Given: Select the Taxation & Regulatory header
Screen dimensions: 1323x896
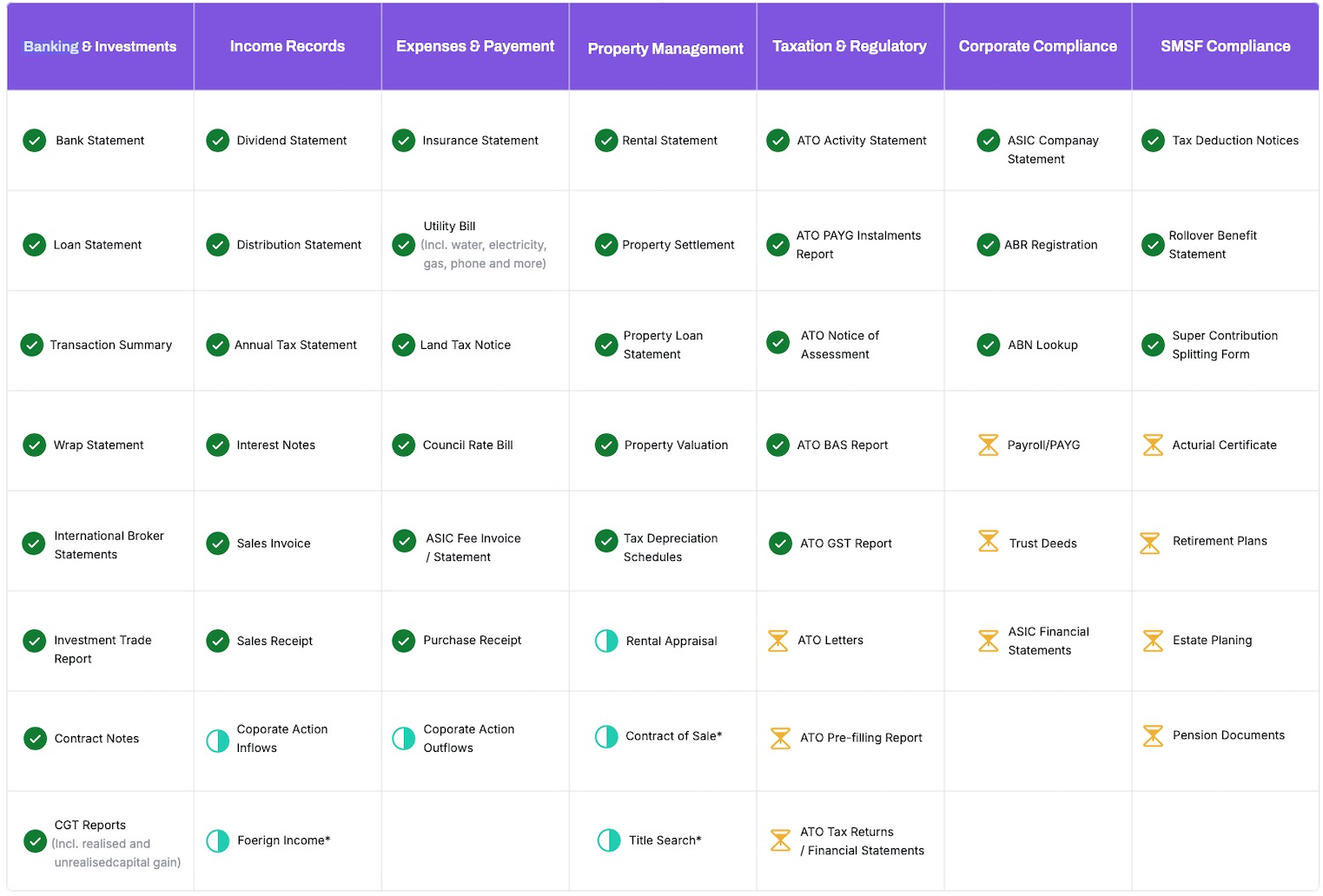Looking at the screenshot, I should [x=850, y=47].
